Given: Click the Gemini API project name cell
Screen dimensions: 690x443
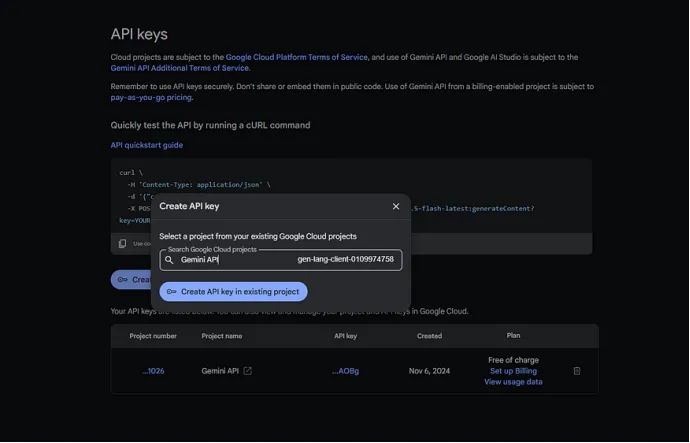Looking at the screenshot, I should (x=220, y=371).
